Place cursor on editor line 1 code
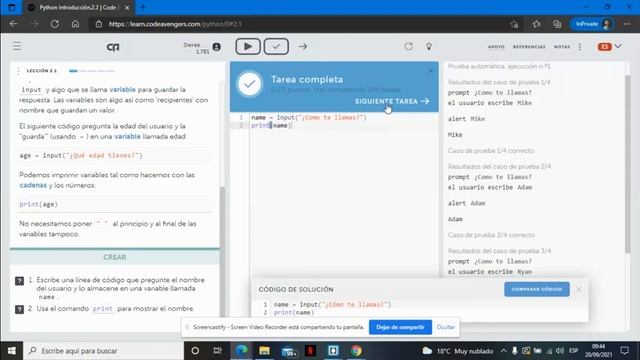The width and height of the screenshot is (640, 360). [x=309, y=118]
